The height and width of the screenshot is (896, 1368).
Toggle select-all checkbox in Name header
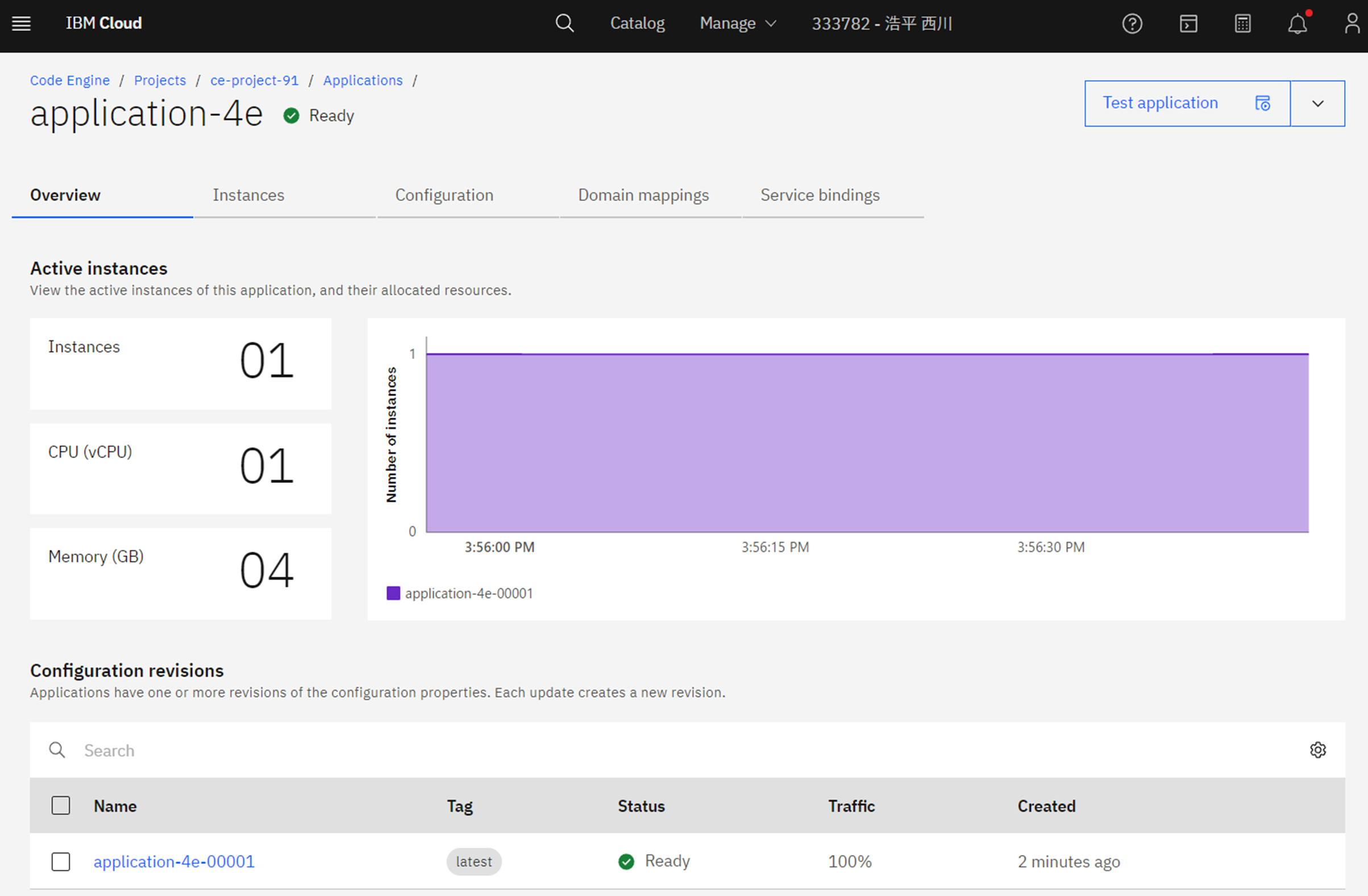(x=61, y=805)
